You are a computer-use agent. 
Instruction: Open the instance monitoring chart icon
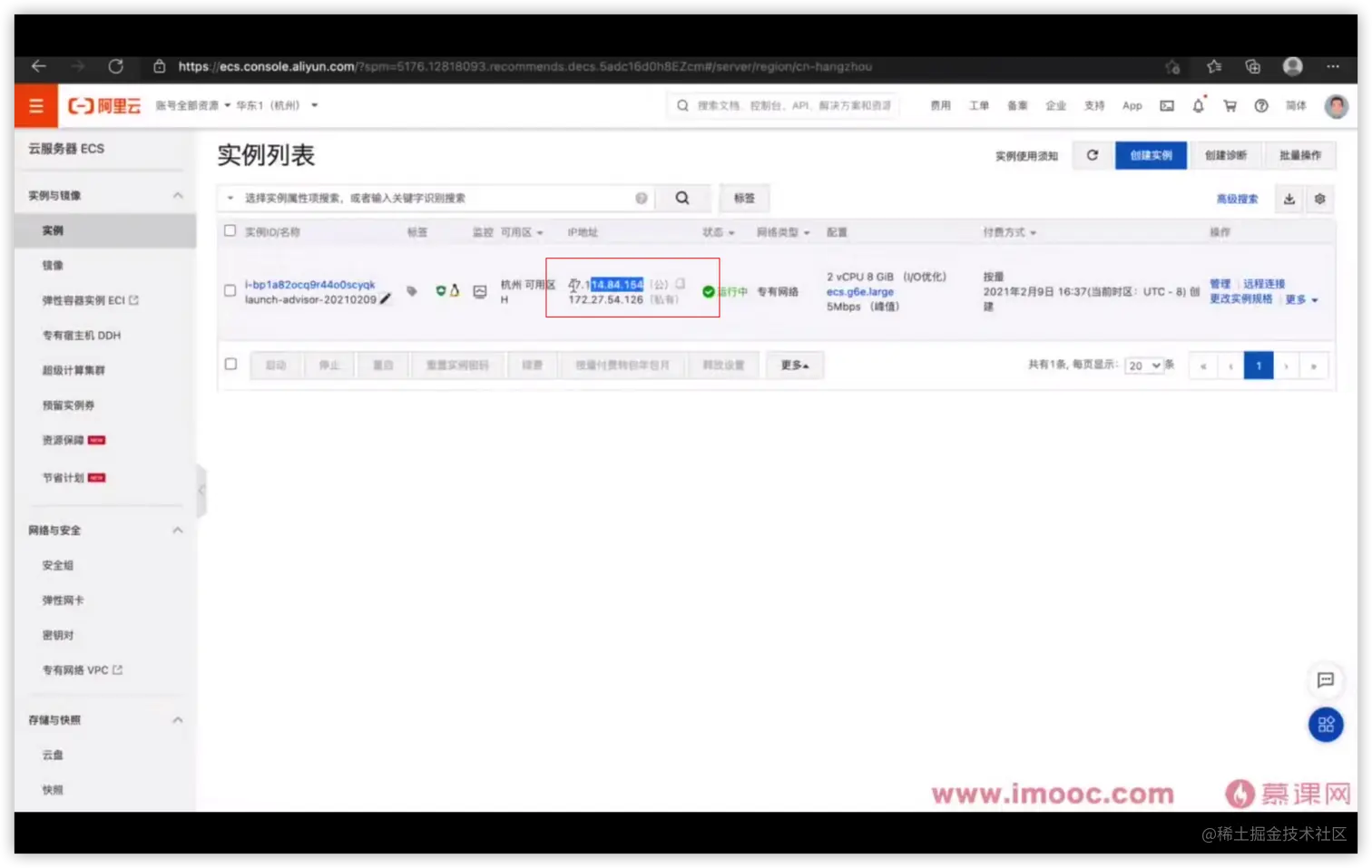[480, 291]
